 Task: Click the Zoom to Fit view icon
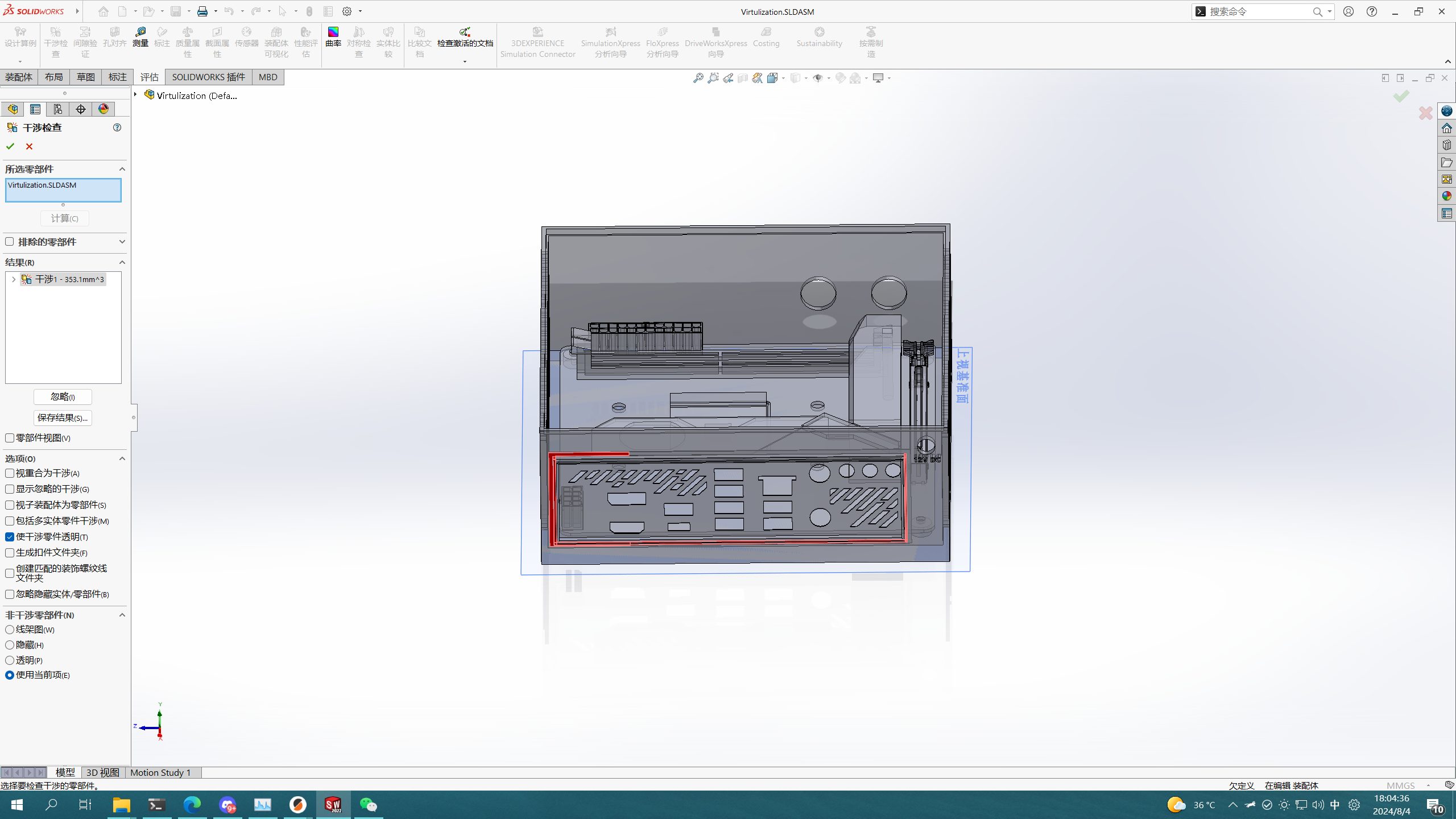698,78
